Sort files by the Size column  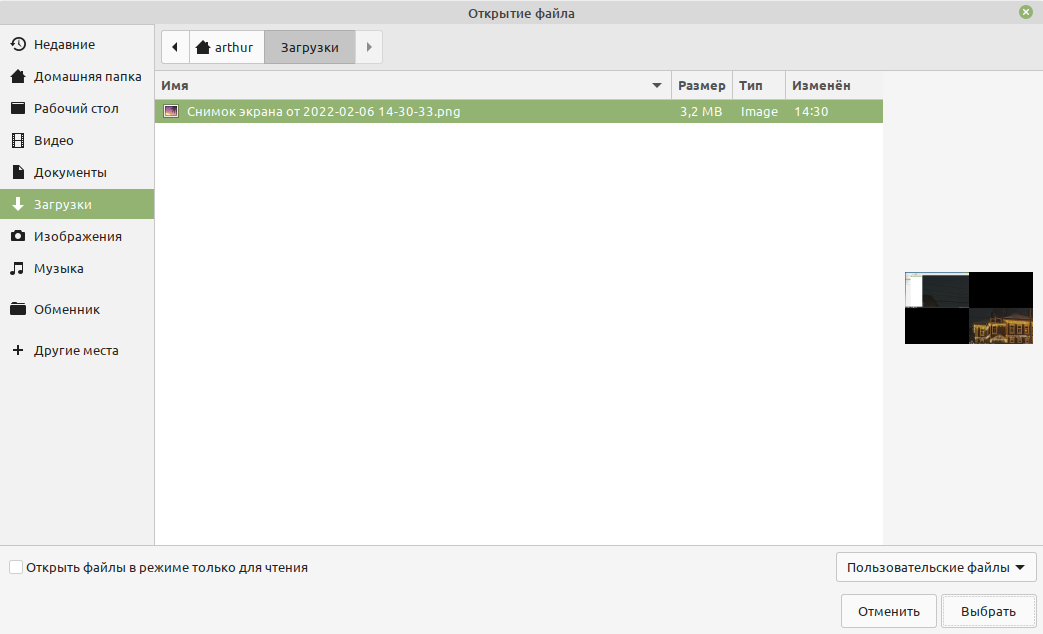tap(701, 86)
